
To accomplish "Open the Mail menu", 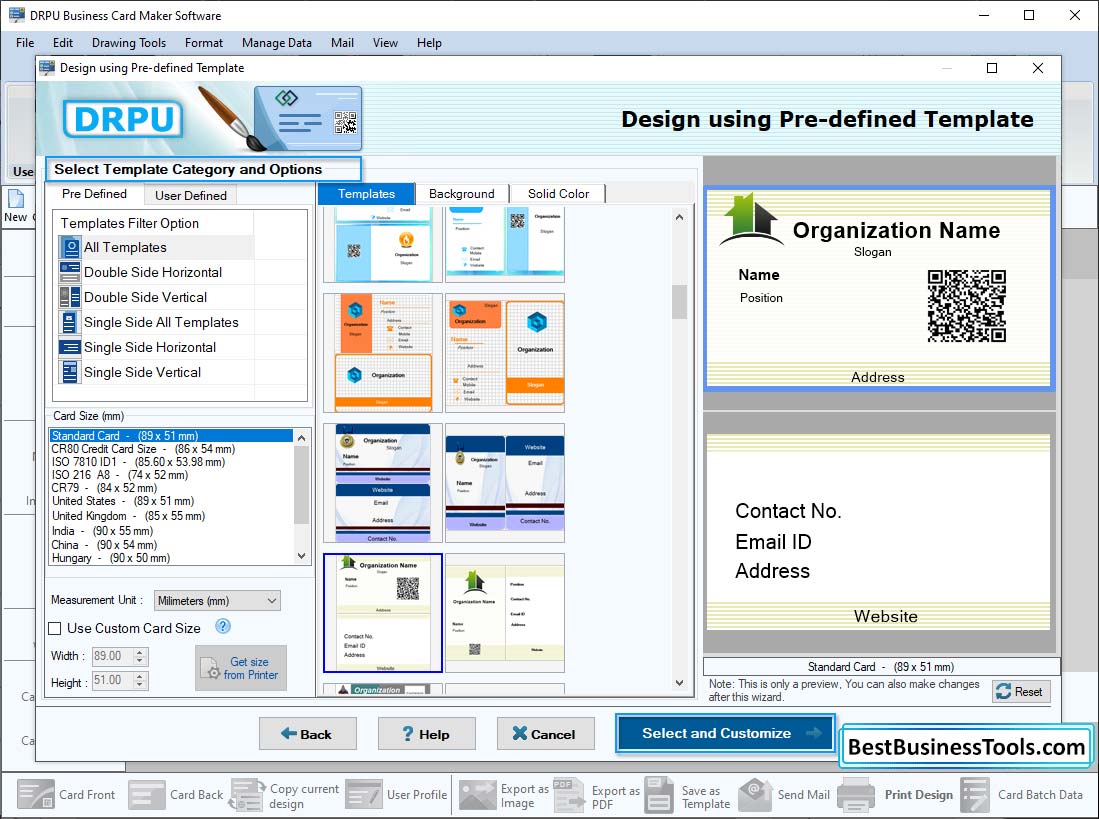I will (x=342, y=43).
